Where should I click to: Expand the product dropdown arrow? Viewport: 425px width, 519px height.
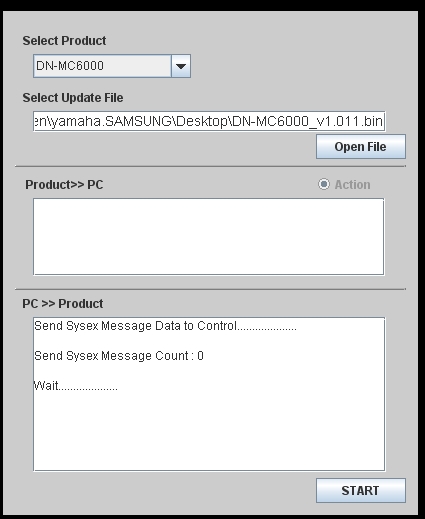point(181,66)
